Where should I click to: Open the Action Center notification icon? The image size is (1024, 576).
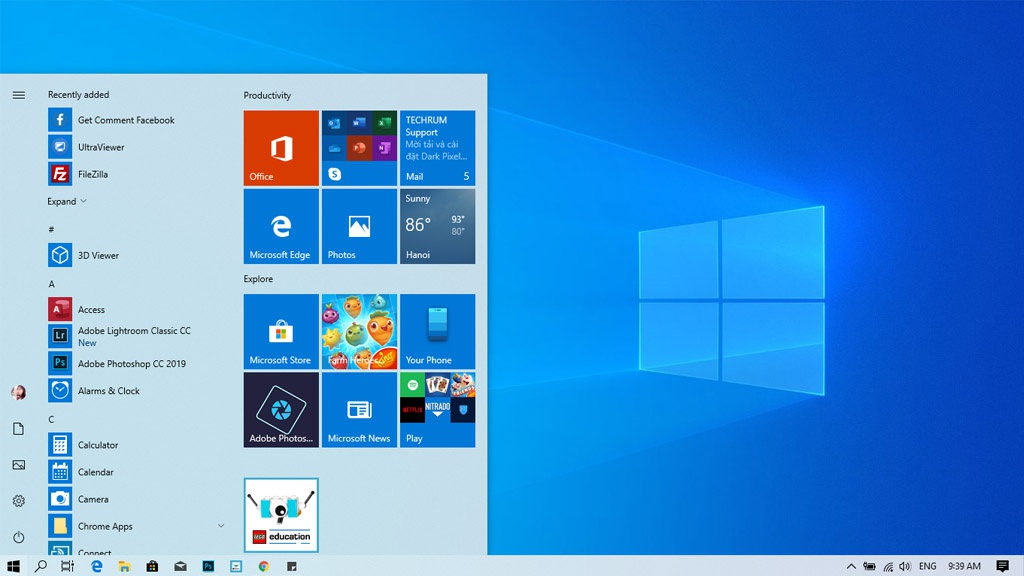(1002, 566)
